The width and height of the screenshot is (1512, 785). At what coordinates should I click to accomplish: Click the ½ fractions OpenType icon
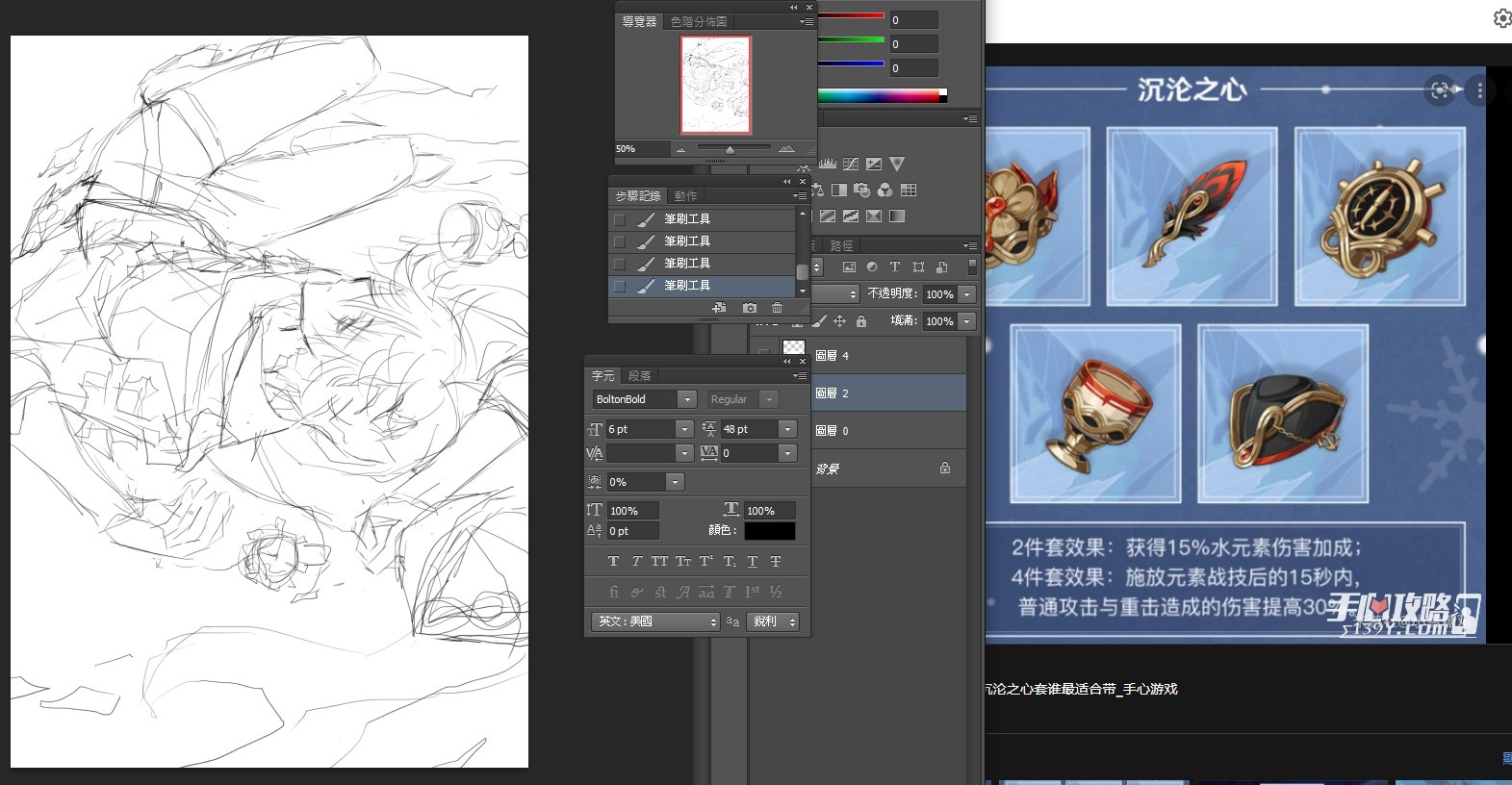tap(775, 593)
